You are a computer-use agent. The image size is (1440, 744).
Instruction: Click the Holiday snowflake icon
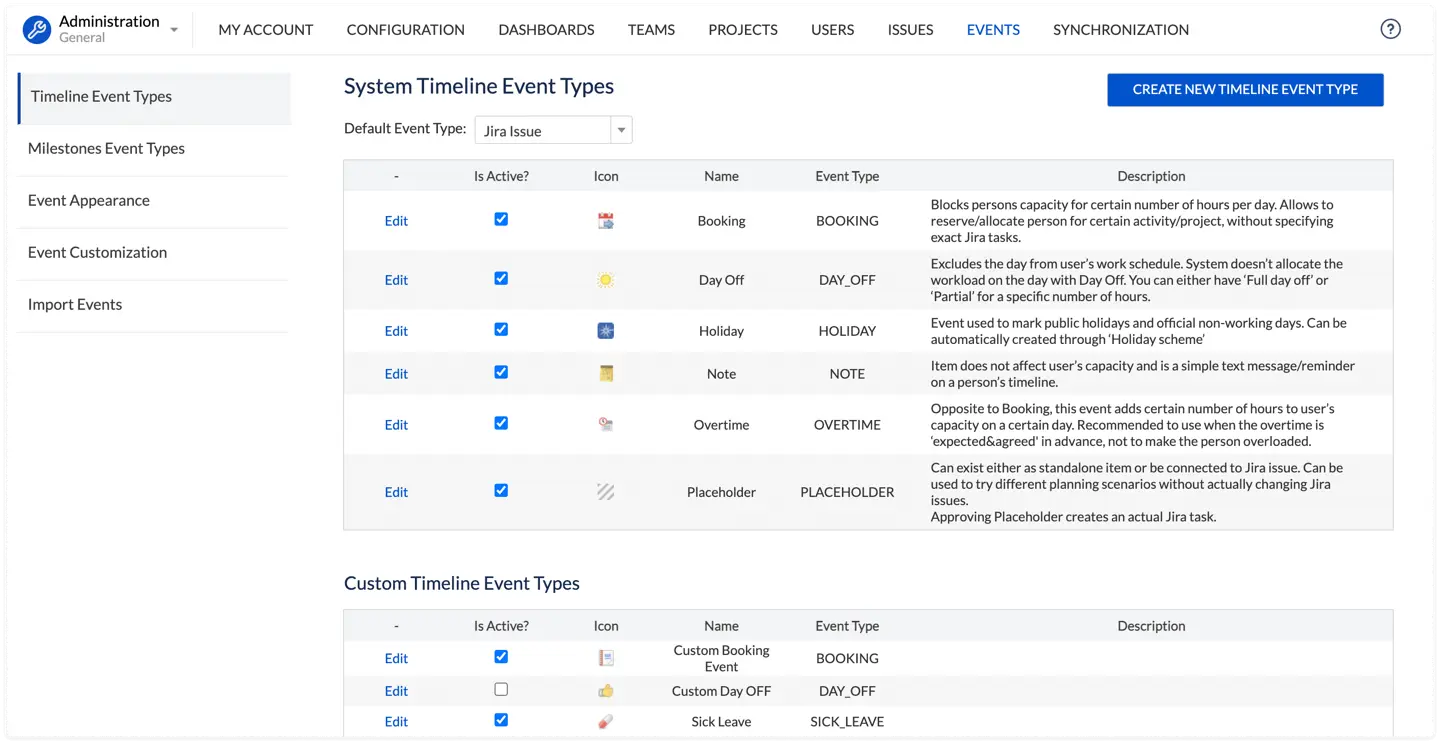[605, 331]
